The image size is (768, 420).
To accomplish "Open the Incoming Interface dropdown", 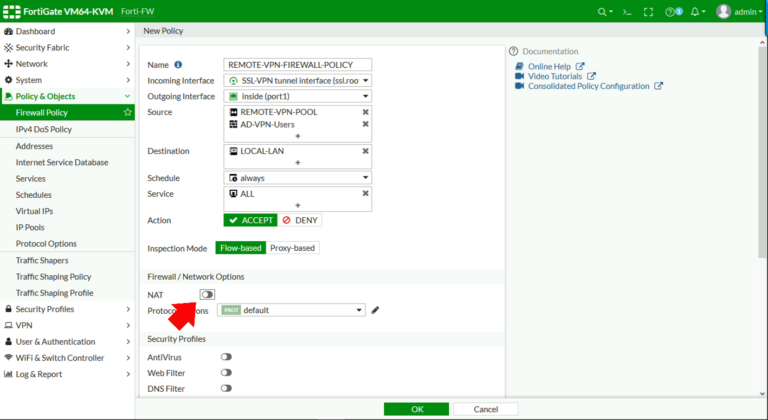I will pos(297,80).
